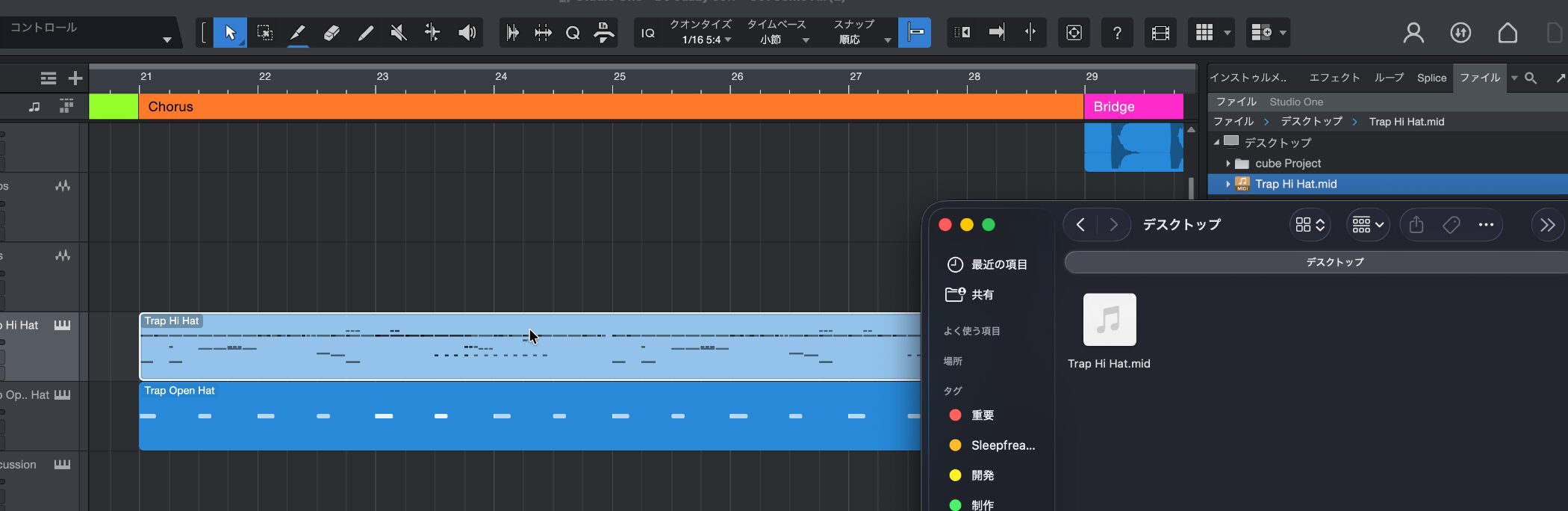Toggle autoscroll follow-cursor arrow button

tap(997, 33)
